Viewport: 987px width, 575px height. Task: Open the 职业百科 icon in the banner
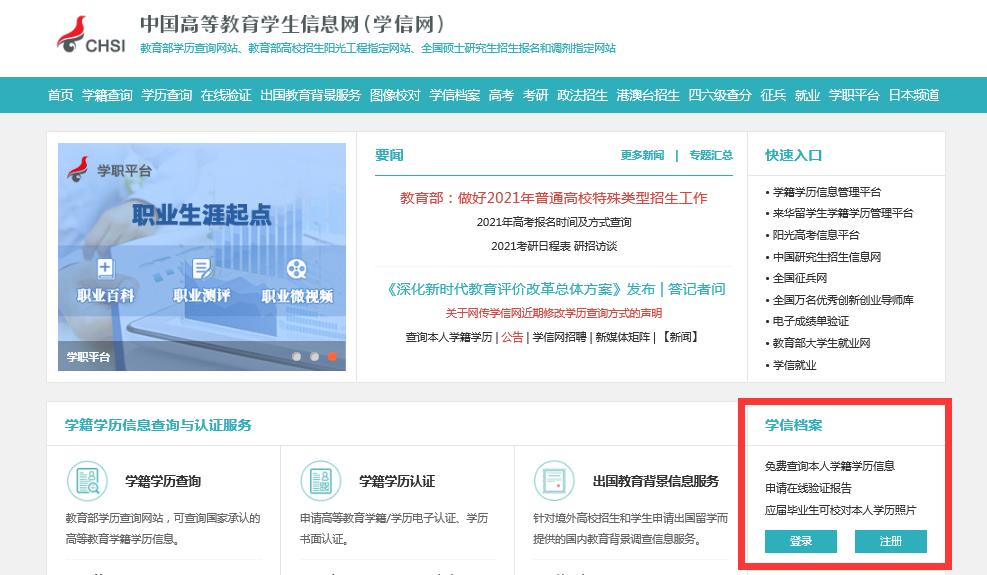105,268
